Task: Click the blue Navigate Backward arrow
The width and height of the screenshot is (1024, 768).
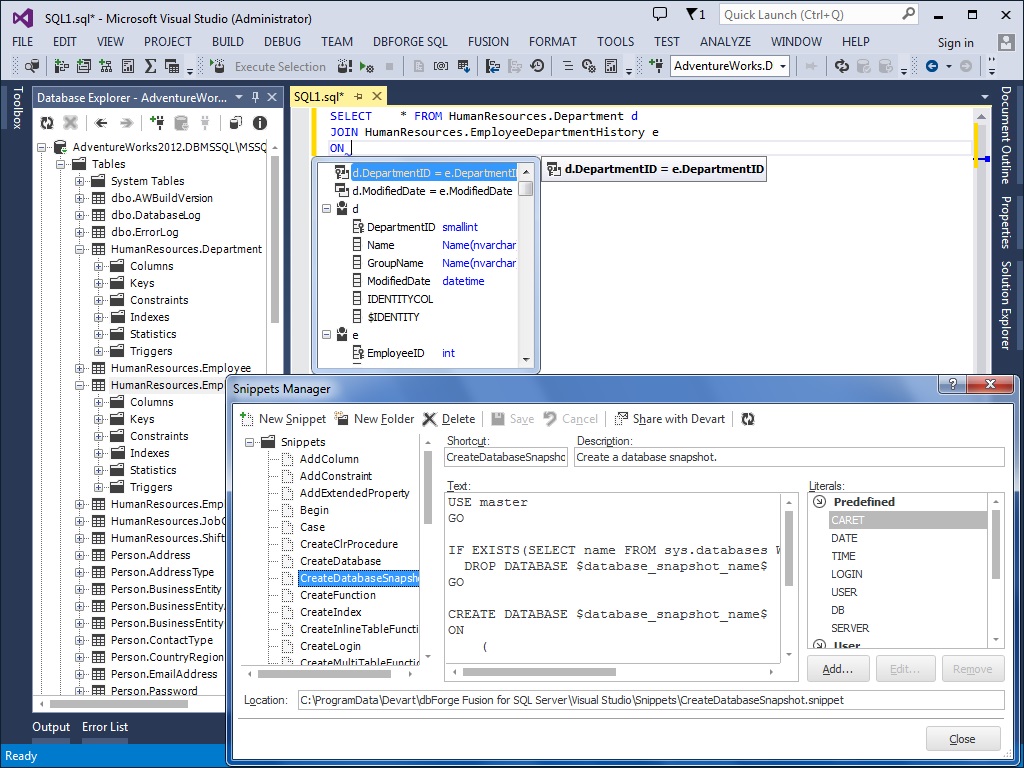Action: (x=932, y=66)
